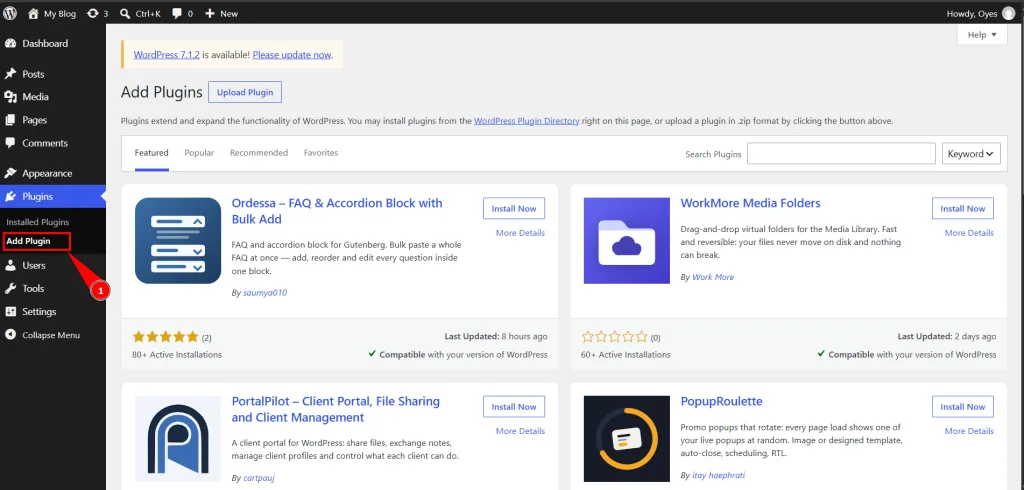This screenshot has height=490, width=1024.
Task: Click the WorkMore Media Folders icon
Action: 627,240
